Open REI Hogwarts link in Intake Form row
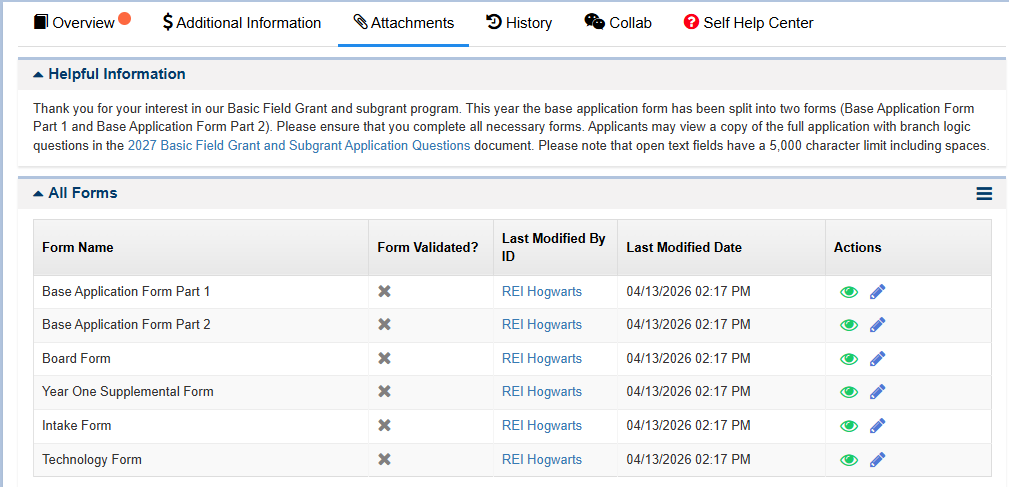The width and height of the screenshot is (1009, 487). coord(542,425)
